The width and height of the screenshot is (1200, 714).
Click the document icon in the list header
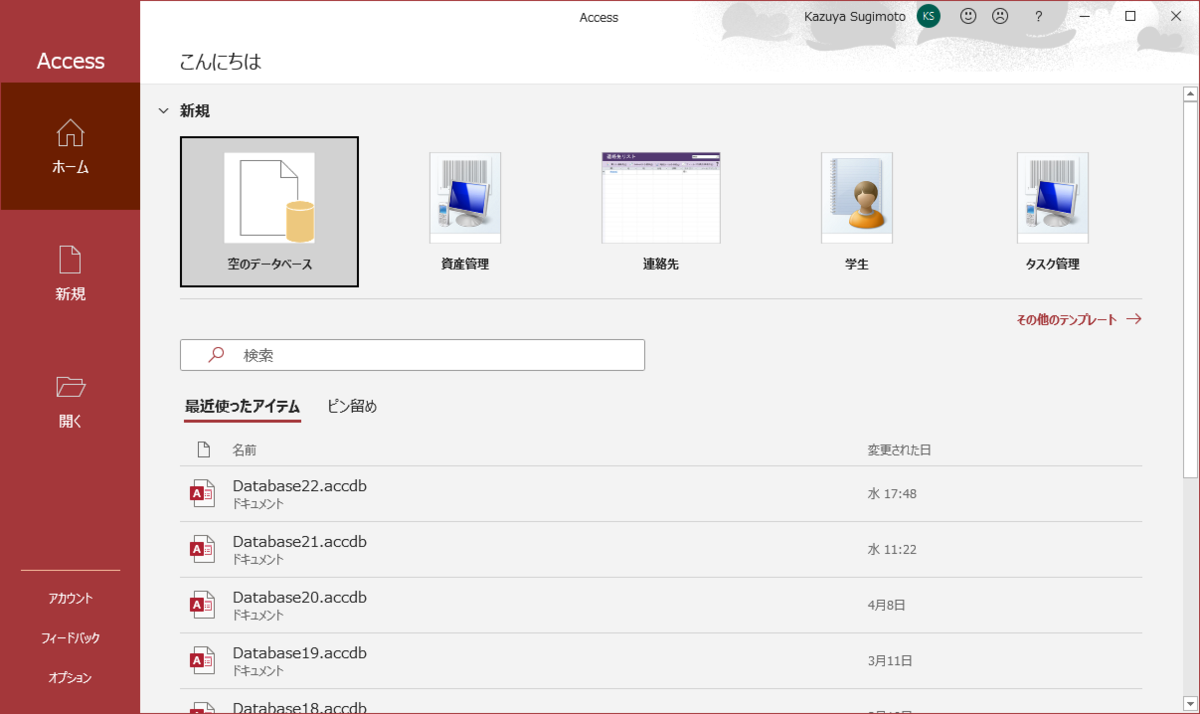(204, 450)
